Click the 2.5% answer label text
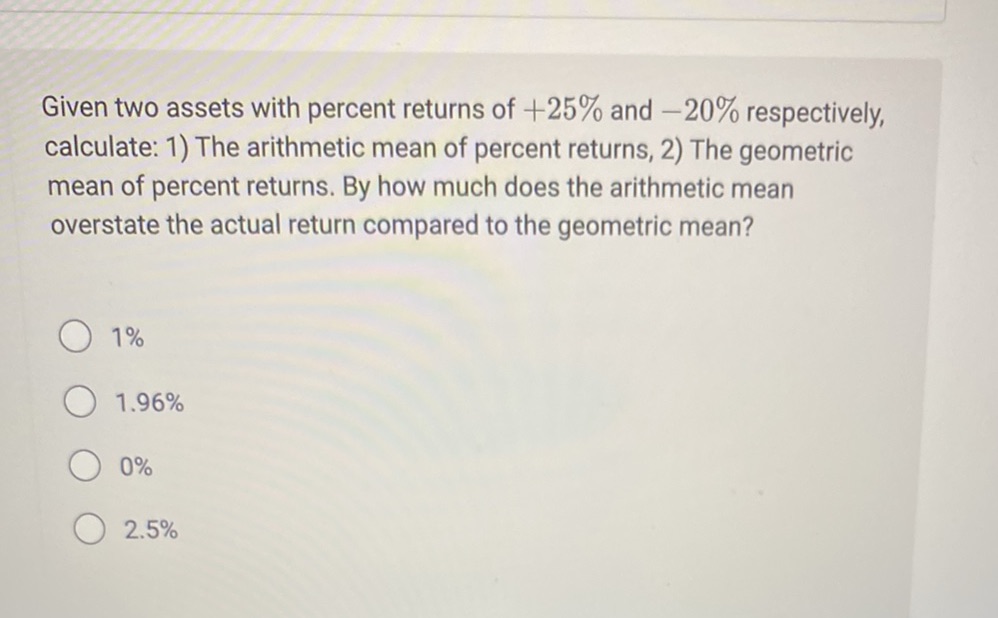The width and height of the screenshot is (998, 618). (150, 530)
